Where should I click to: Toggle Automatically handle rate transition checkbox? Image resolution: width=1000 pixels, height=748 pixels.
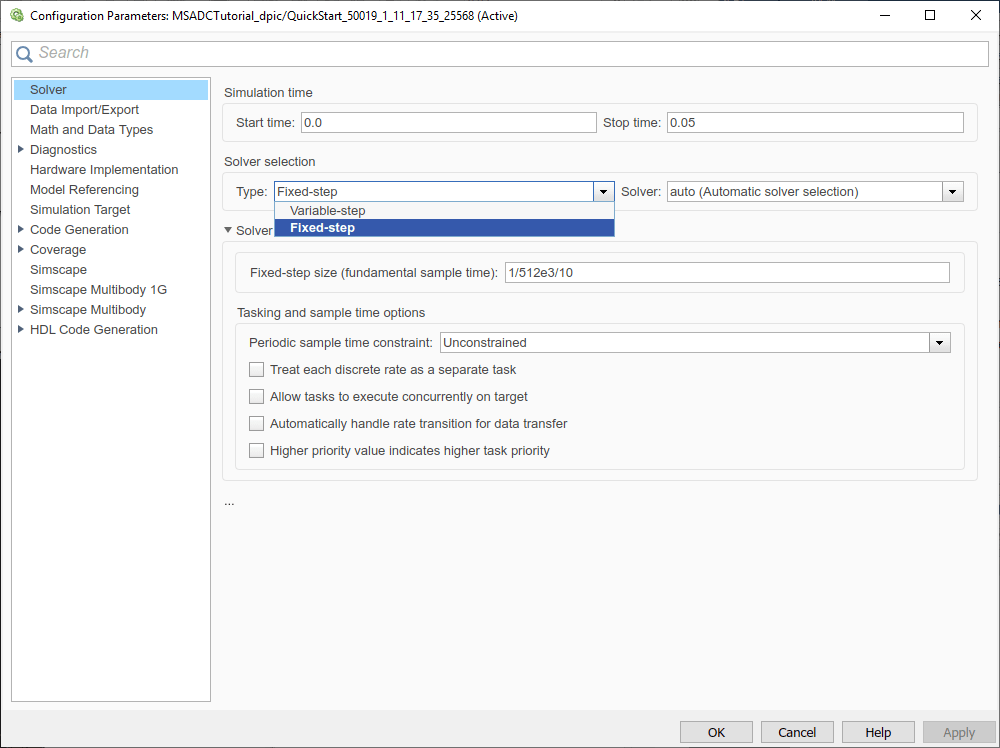[x=257, y=424]
